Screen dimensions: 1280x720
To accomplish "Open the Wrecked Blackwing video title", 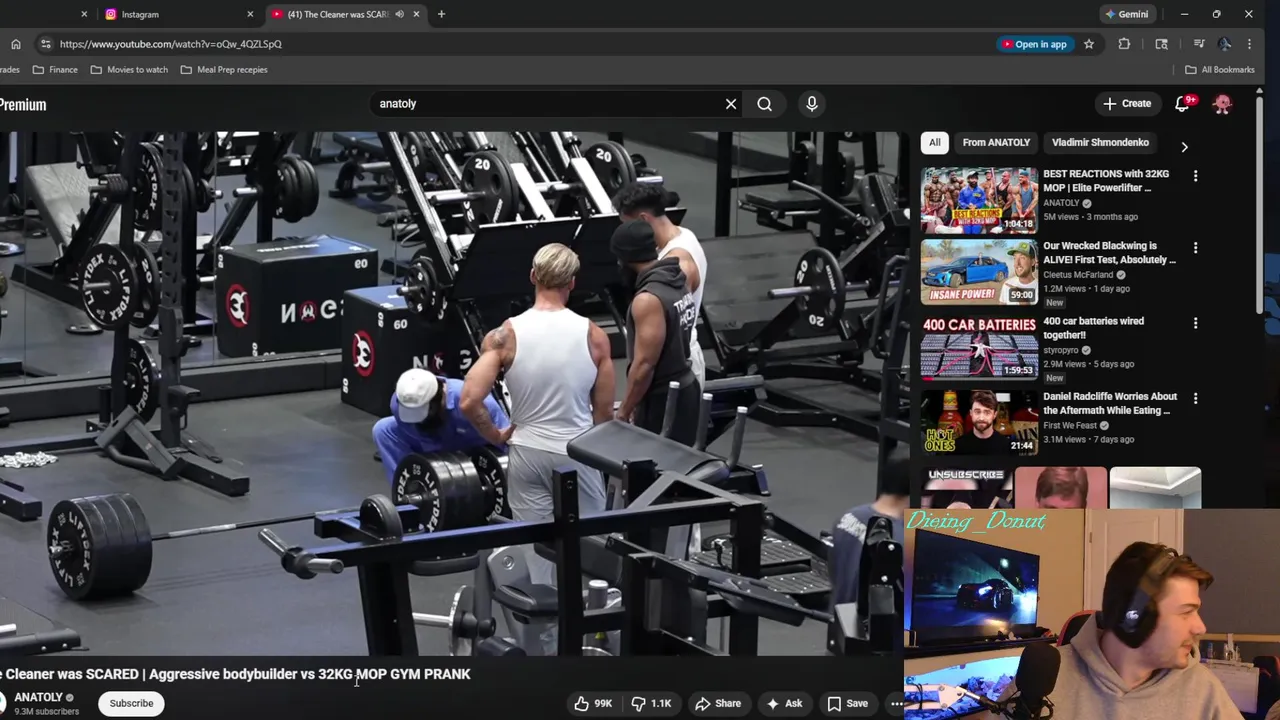I will (x=1109, y=253).
